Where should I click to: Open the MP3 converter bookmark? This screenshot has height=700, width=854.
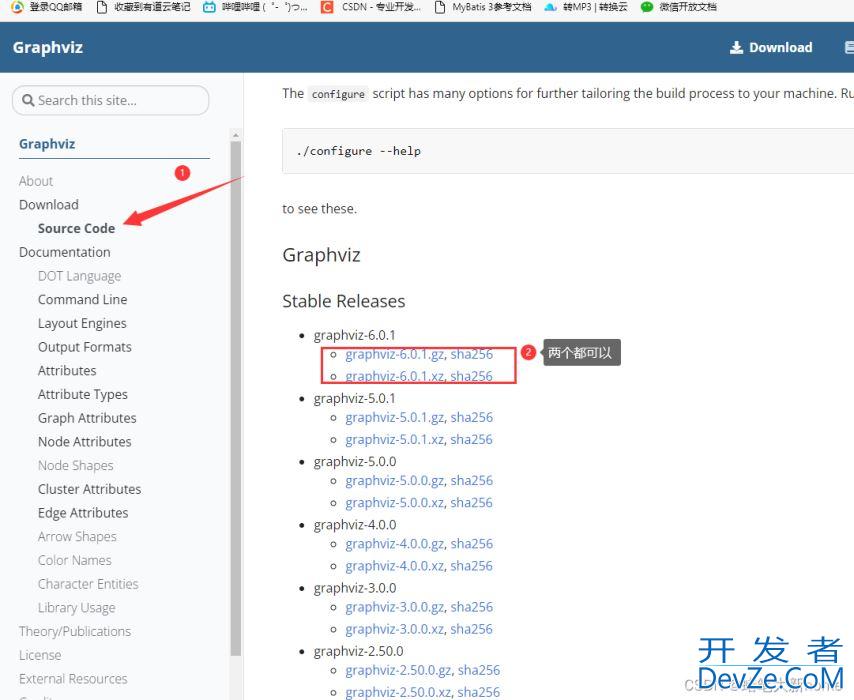(x=586, y=7)
